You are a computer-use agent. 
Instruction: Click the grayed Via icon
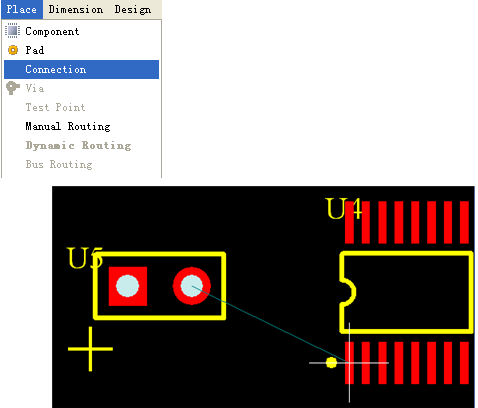click(13, 88)
